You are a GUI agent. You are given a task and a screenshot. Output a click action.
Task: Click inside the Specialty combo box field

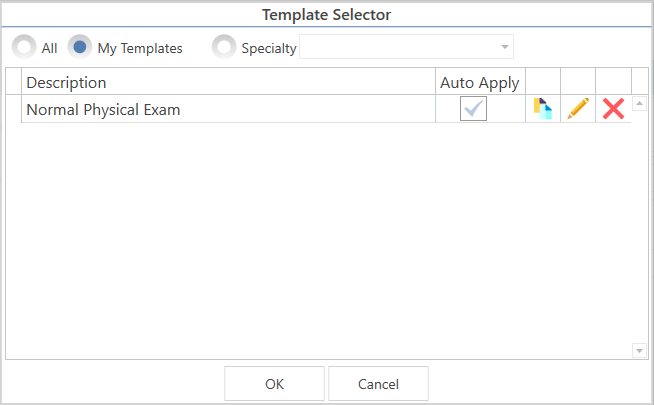tap(406, 47)
